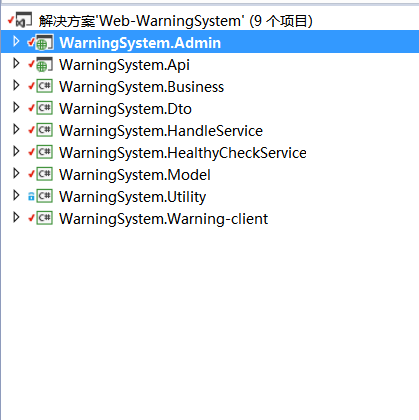Click the C# icon of WarningSystem.Dto
419x420 pixels.
[44, 108]
